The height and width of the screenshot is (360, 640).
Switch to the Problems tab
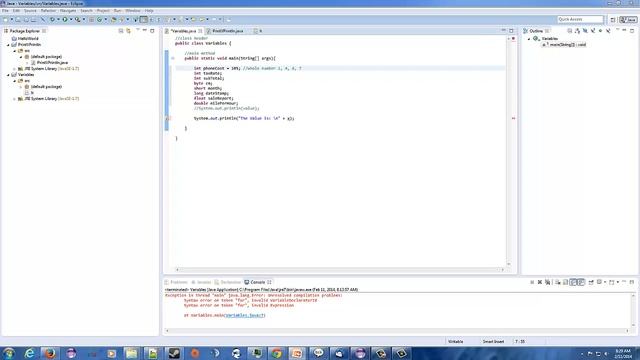click(x=176, y=282)
